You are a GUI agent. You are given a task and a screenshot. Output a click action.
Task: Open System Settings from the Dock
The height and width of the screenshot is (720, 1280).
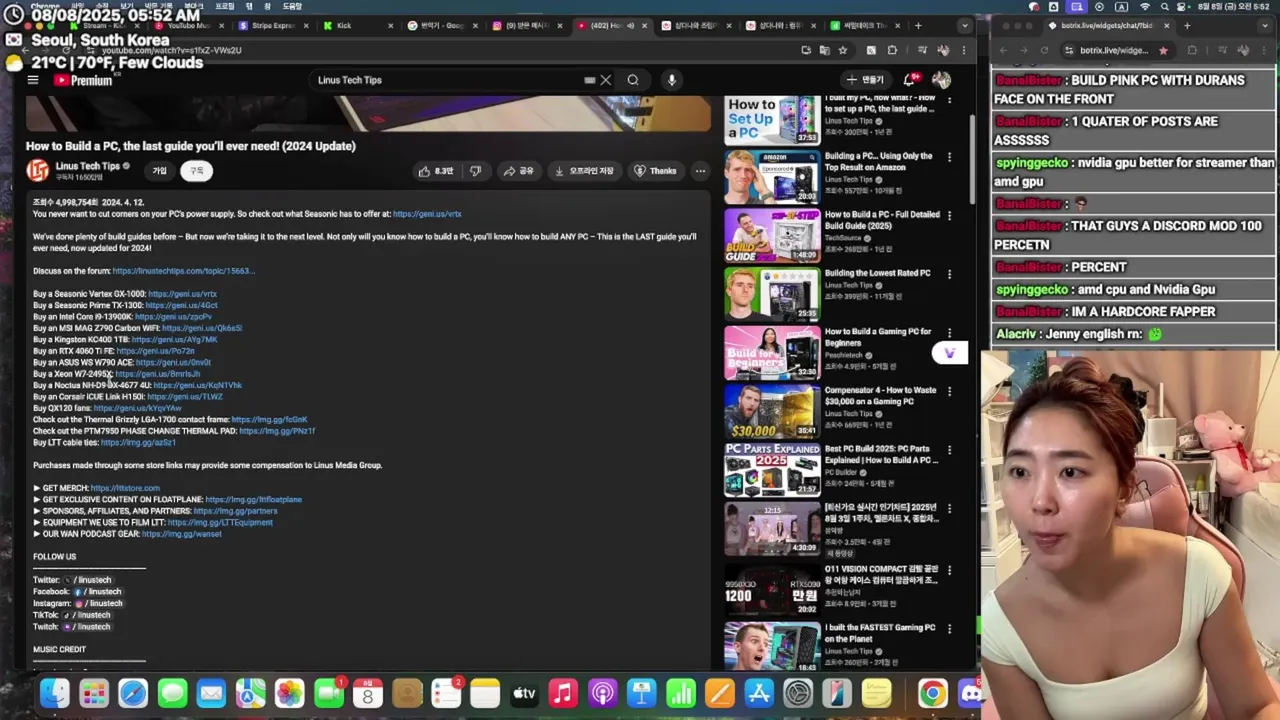(x=798, y=693)
